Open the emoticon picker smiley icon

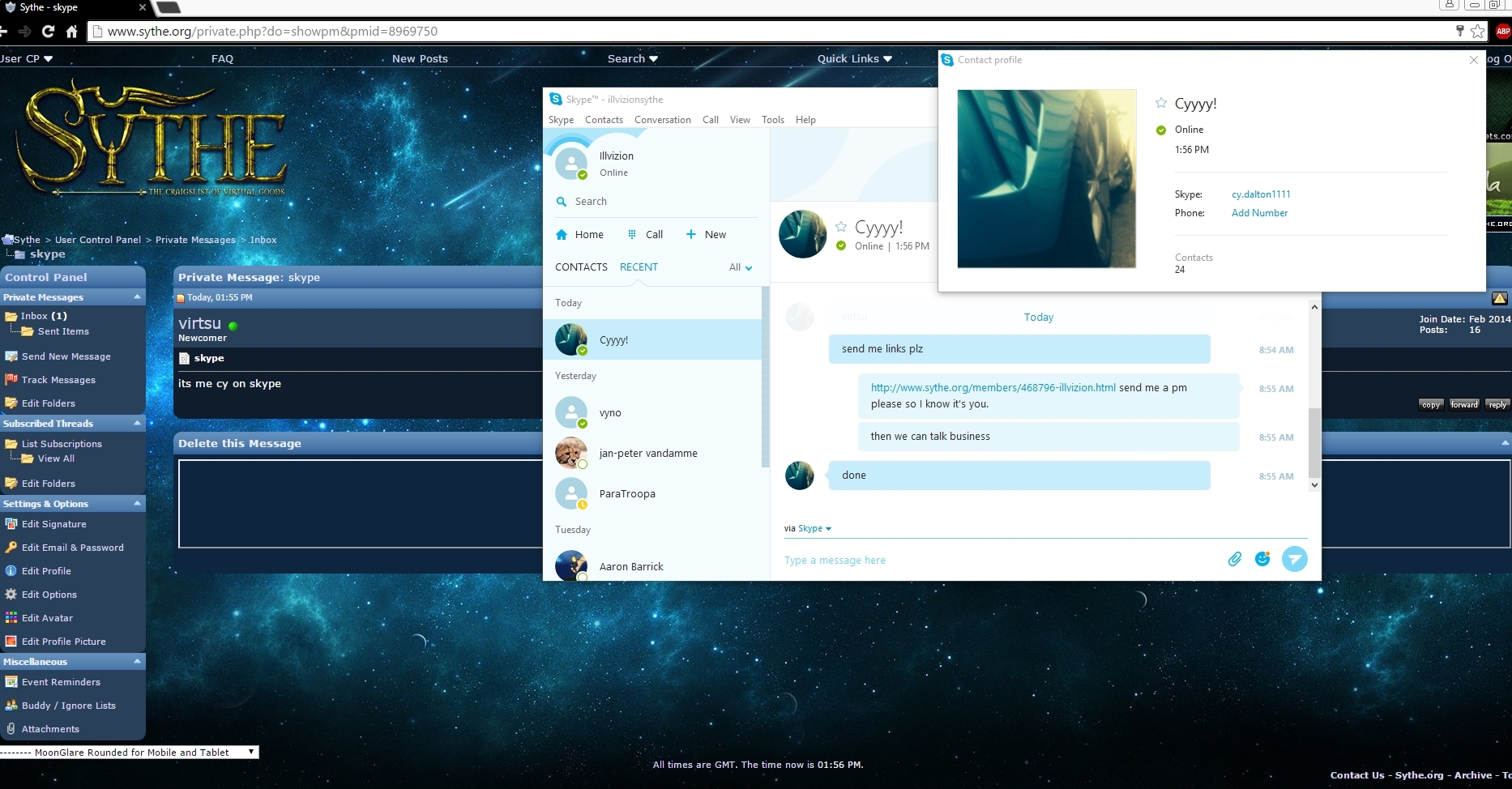1262,559
